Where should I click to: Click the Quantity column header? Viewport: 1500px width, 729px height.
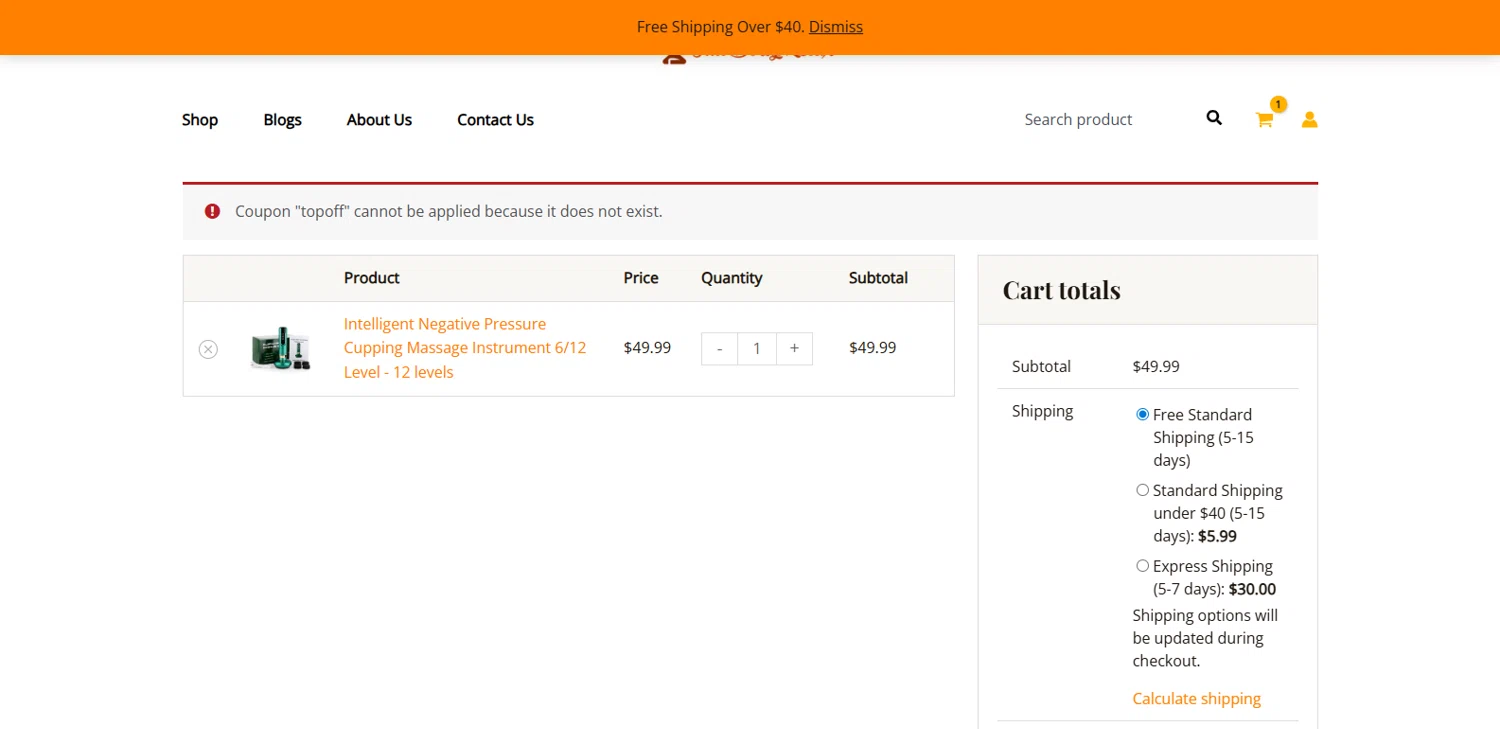(x=731, y=278)
